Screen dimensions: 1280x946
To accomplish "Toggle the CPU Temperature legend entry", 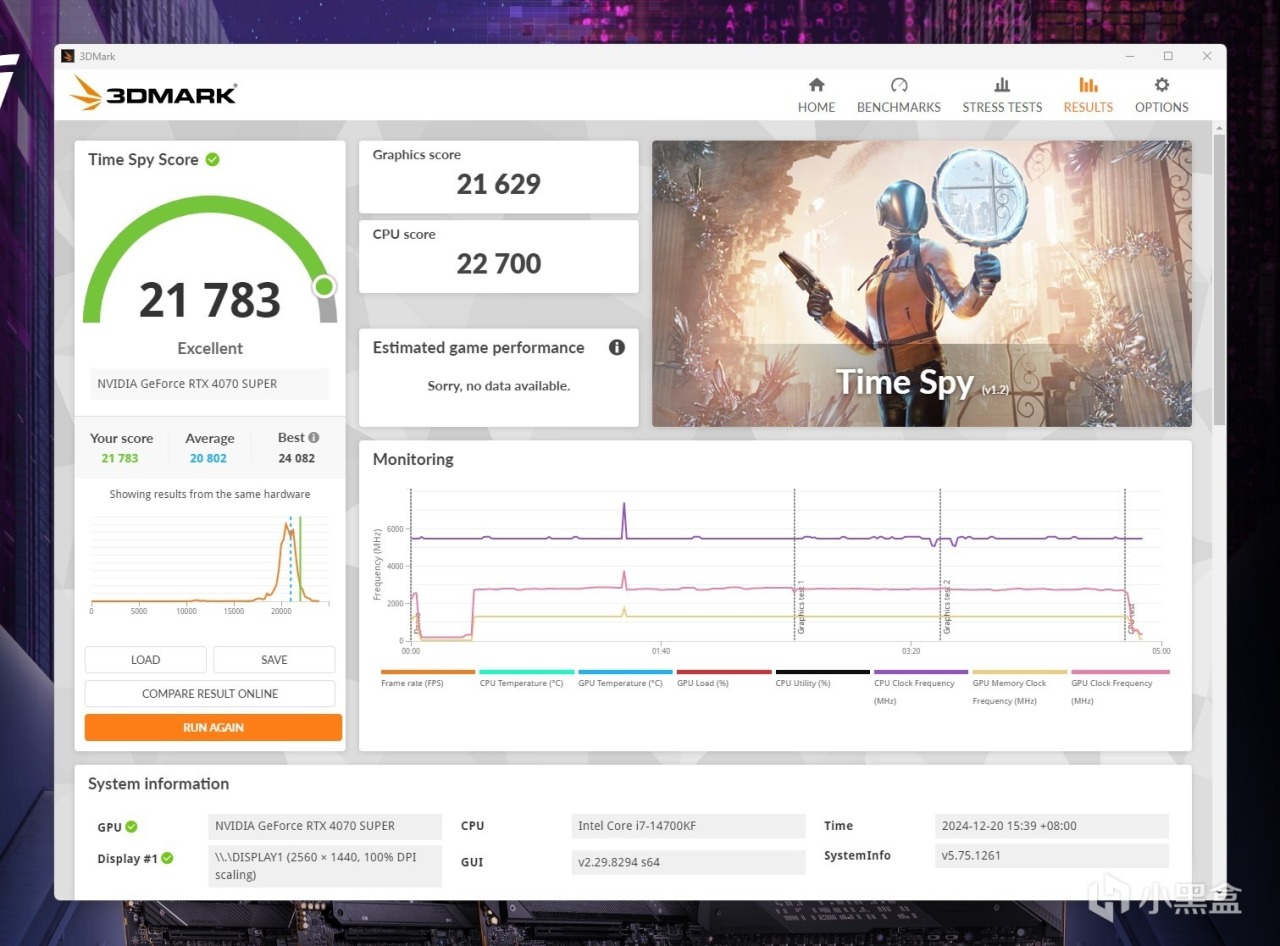I will pyautogui.click(x=526, y=678).
